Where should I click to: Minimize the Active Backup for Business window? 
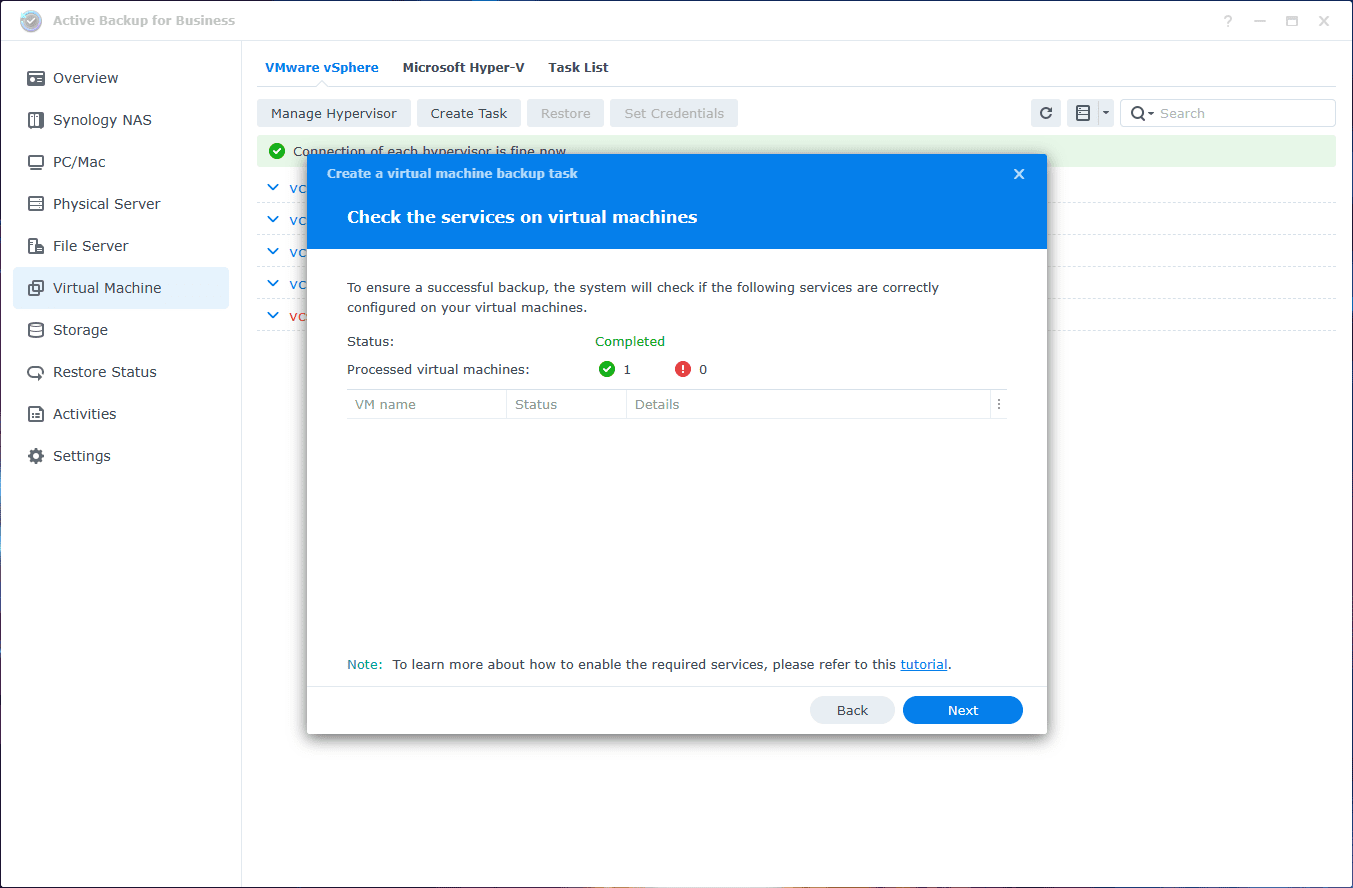click(x=1260, y=21)
